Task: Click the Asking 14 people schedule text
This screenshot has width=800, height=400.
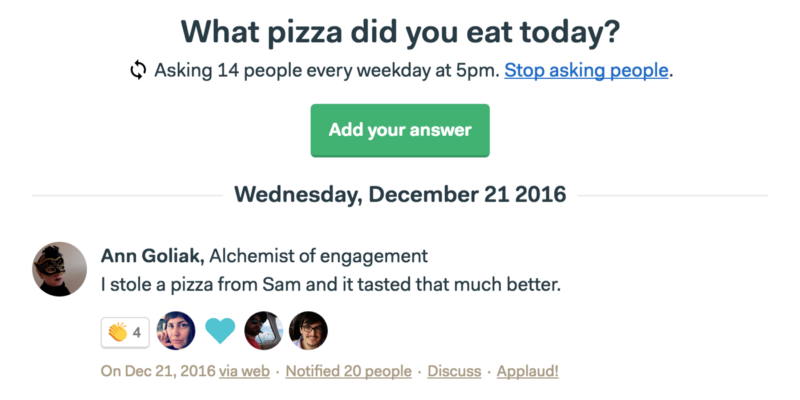Action: click(x=327, y=70)
